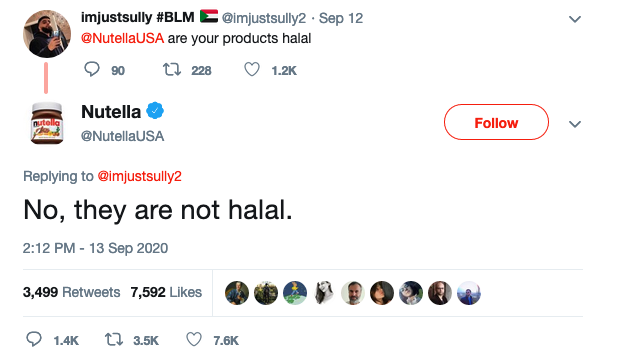
Task: Retweet Nutella's reply showing 3.5K
Action: [114, 339]
